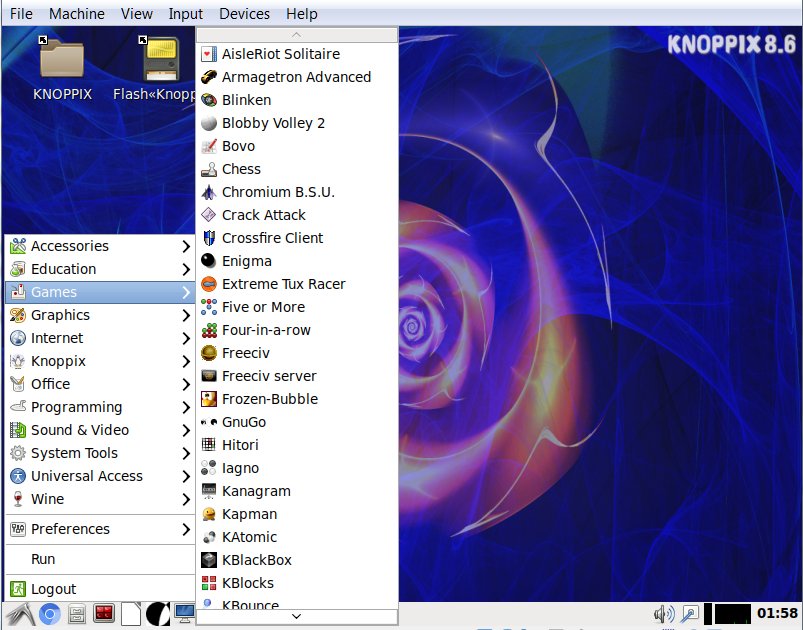Click the red grid taskbar launcher

(x=104, y=614)
